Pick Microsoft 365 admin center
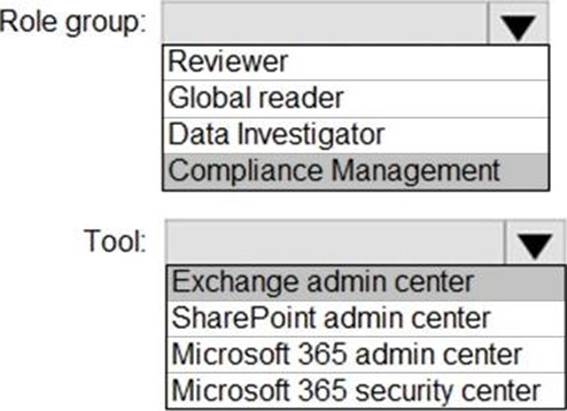 (x=366, y=355)
